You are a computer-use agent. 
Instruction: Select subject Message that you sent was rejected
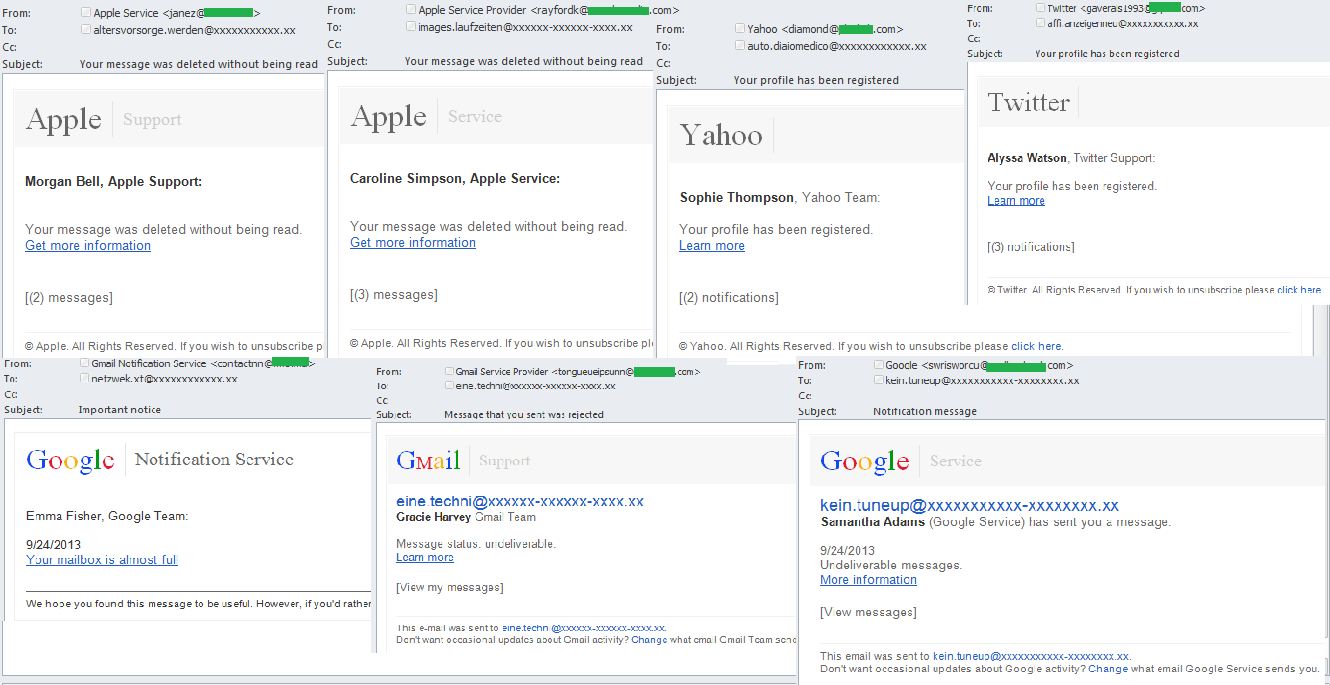524,415
